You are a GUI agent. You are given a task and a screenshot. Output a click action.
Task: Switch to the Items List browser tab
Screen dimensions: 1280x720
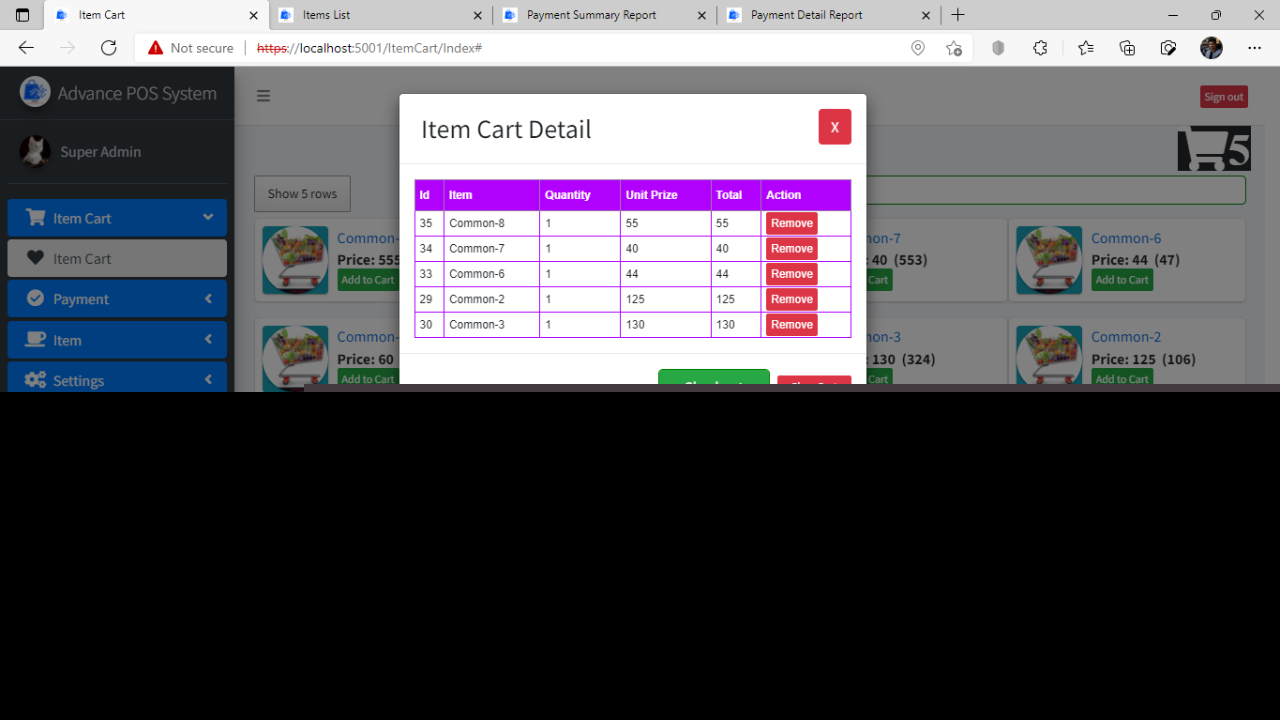click(x=381, y=15)
